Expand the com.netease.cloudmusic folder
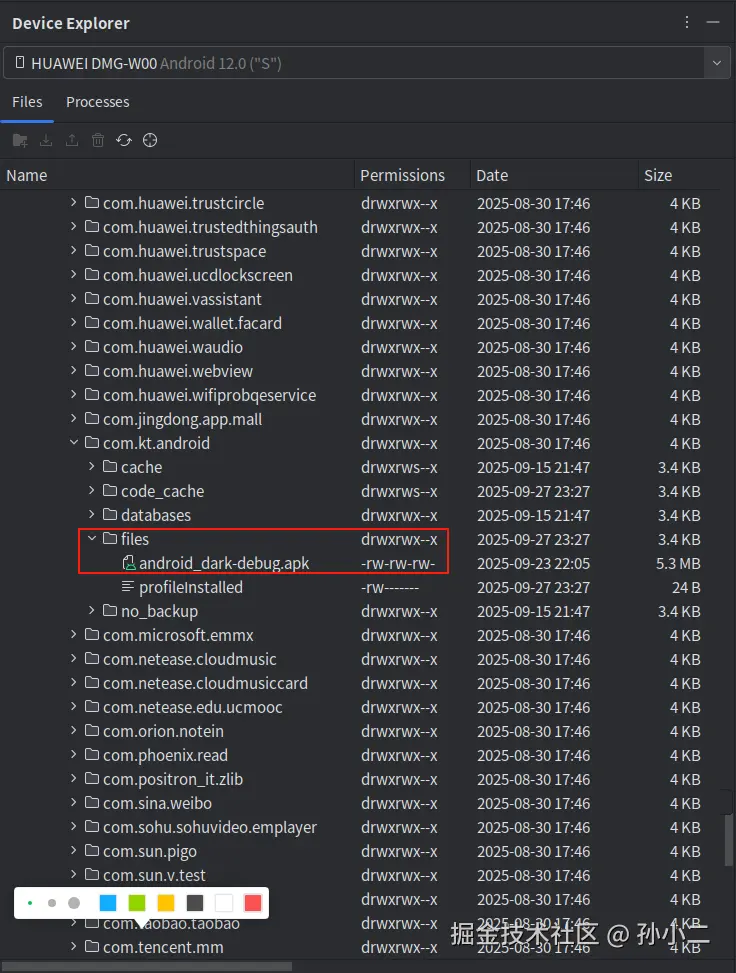The image size is (736, 973). click(74, 658)
